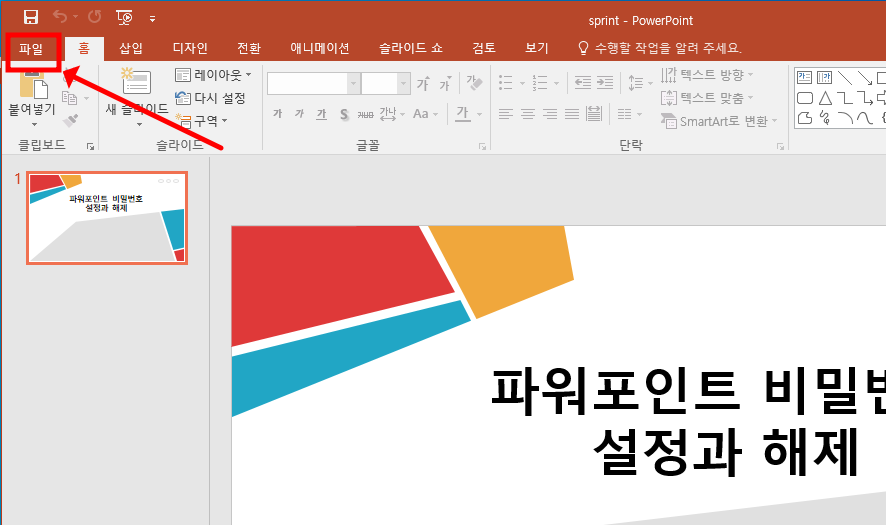Click the Decrease Font Size icon

(x=446, y=84)
